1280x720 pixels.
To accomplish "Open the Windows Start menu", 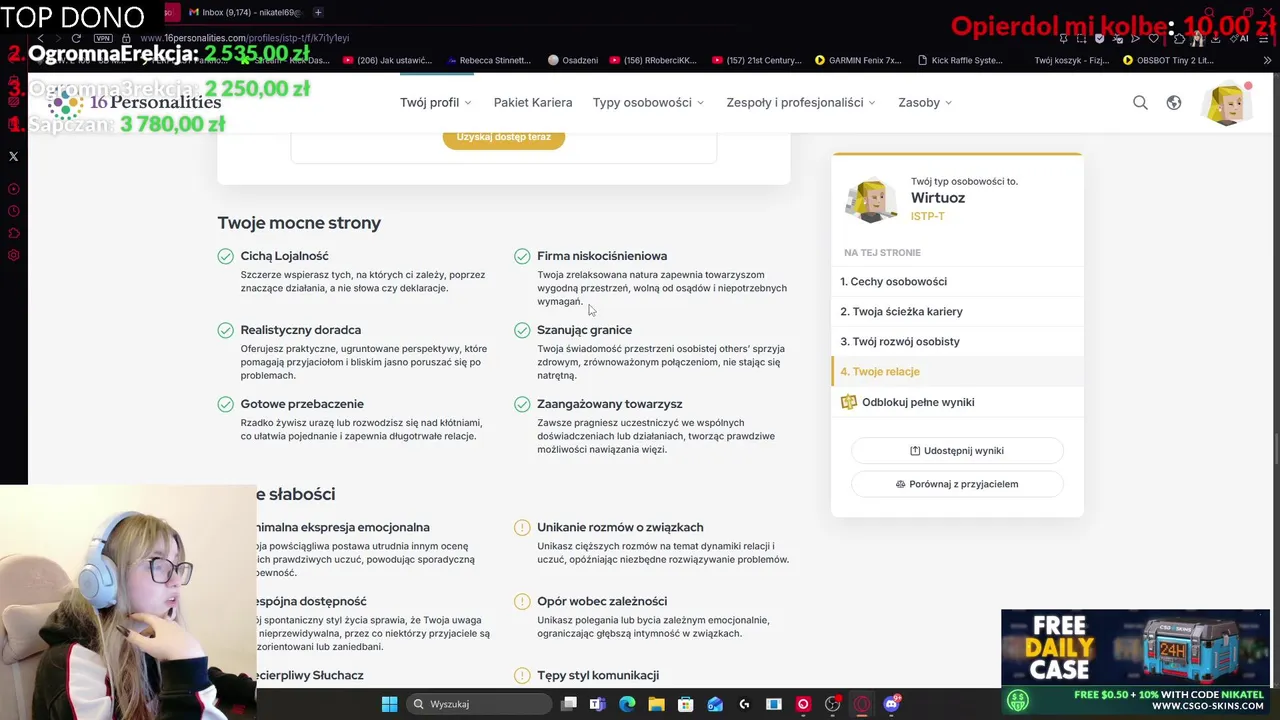I will tap(389, 704).
